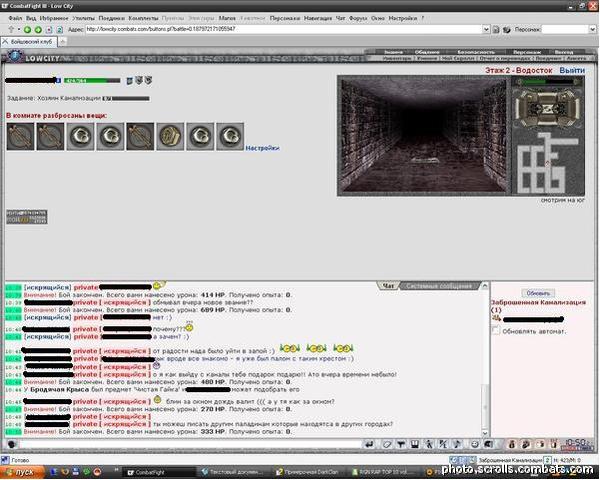
Task: Open a new tab with plus button
Action: pyautogui.click(x=63, y=42)
